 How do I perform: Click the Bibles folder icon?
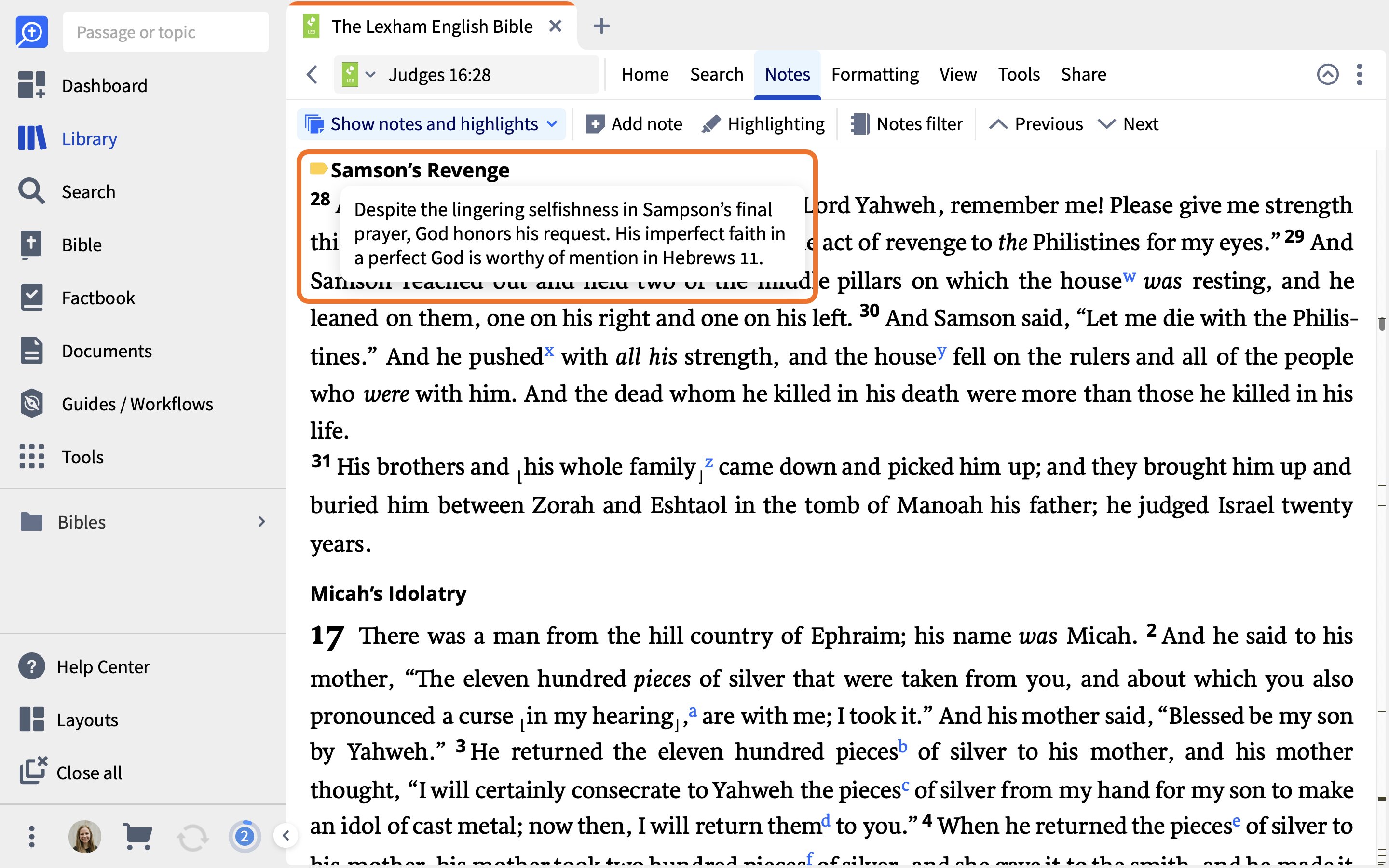pyautogui.click(x=31, y=522)
